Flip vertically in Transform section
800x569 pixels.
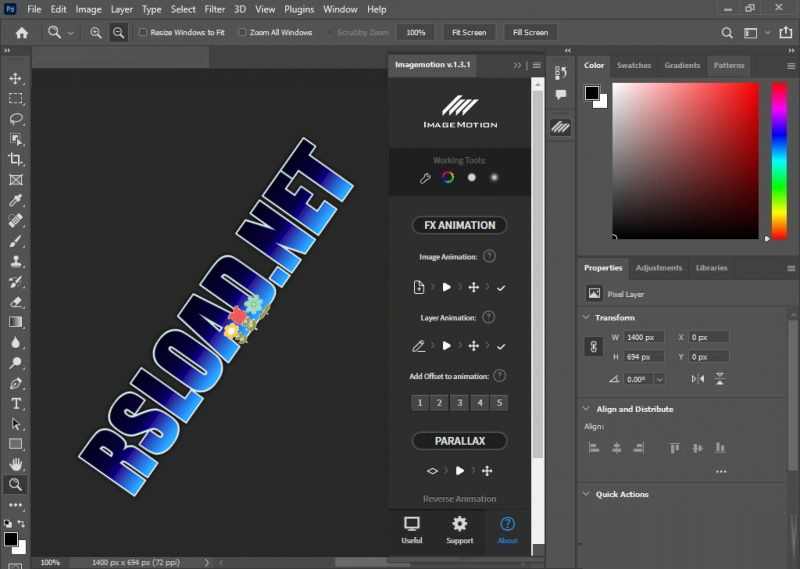click(719, 379)
